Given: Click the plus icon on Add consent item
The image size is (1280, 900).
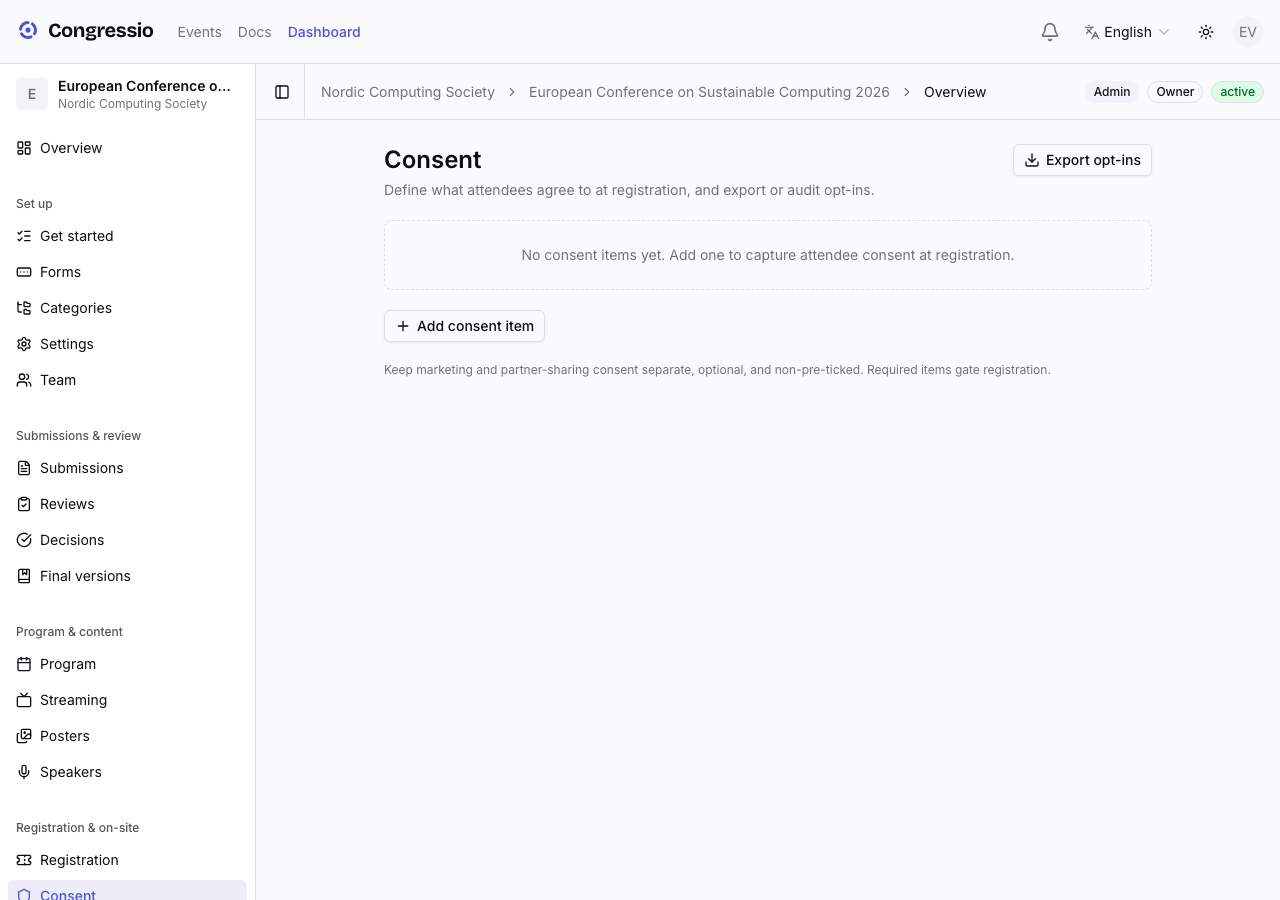Looking at the screenshot, I should click(x=403, y=326).
